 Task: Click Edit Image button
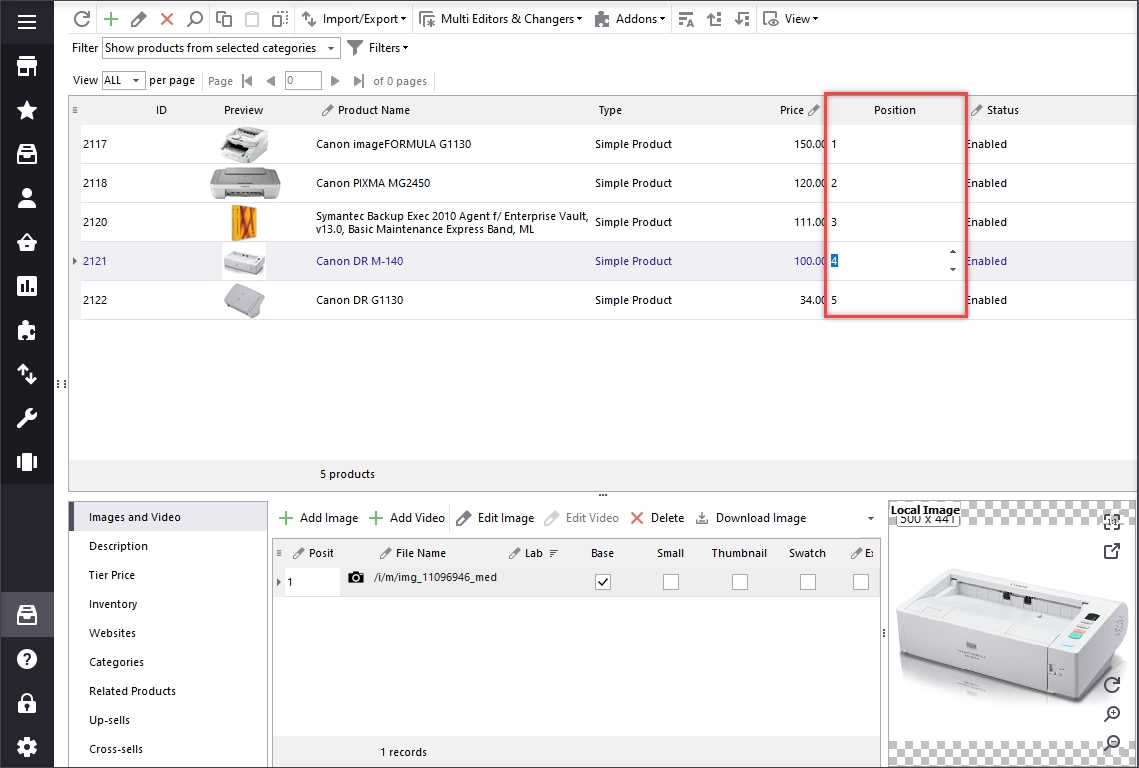pos(495,518)
